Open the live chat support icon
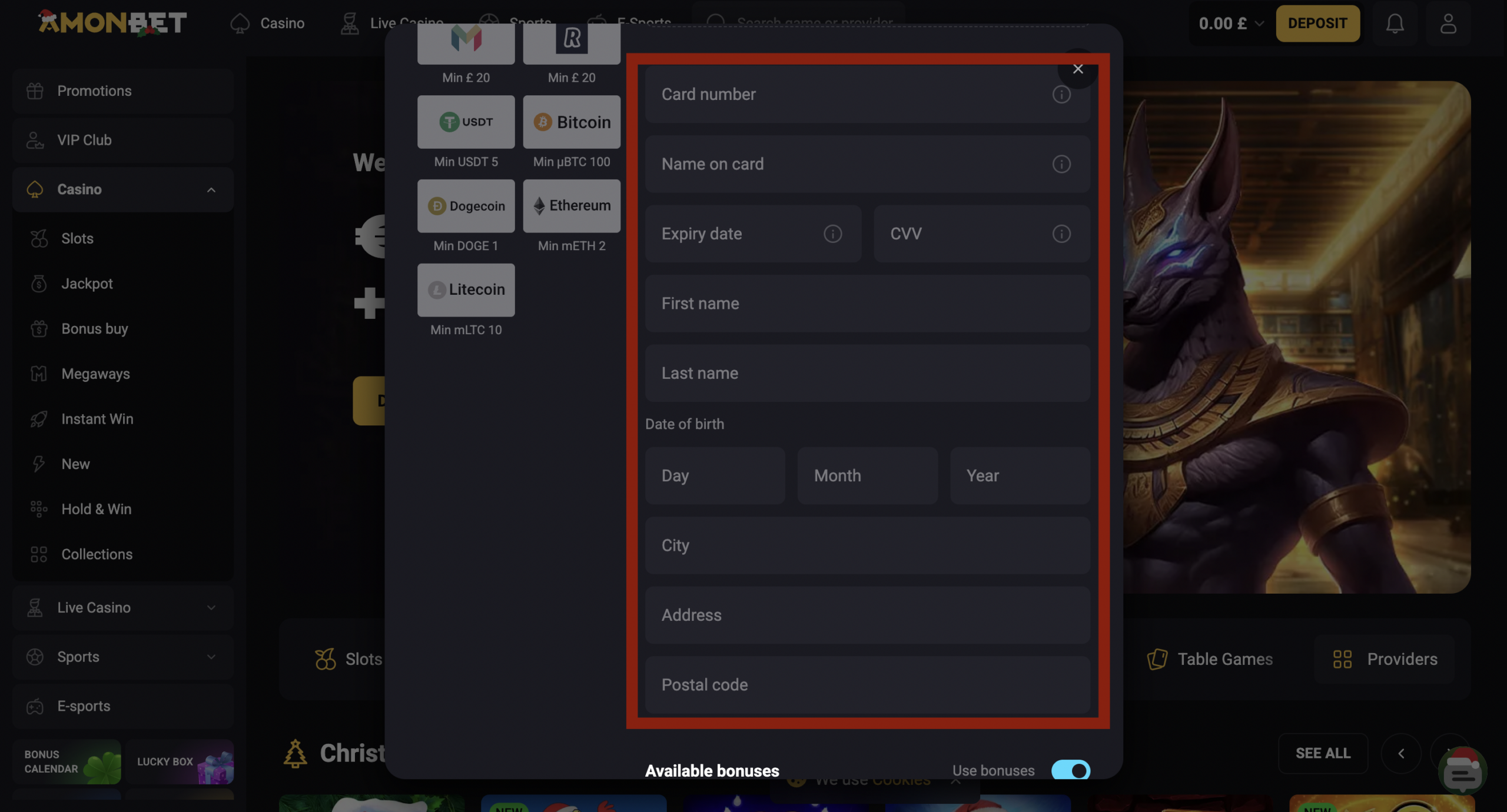Viewport: 1507px width, 812px height. (1462, 771)
